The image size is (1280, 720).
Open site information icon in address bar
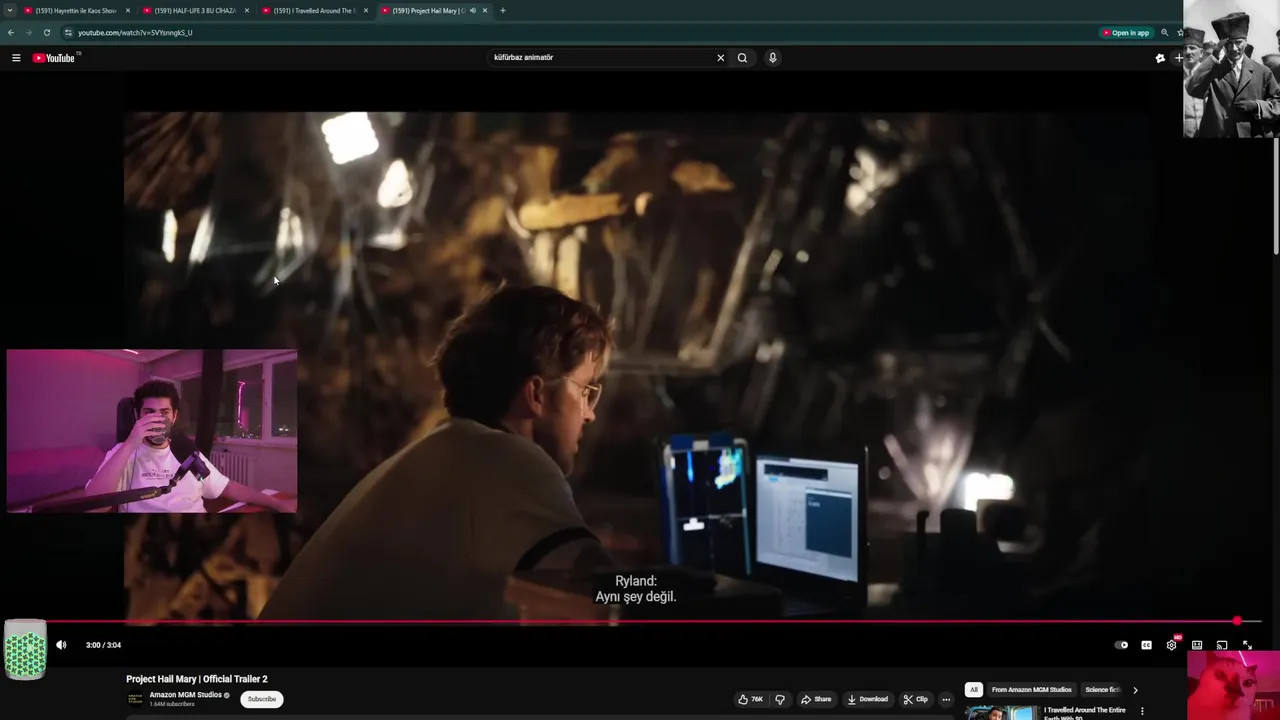pyautogui.click(x=68, y=32)
